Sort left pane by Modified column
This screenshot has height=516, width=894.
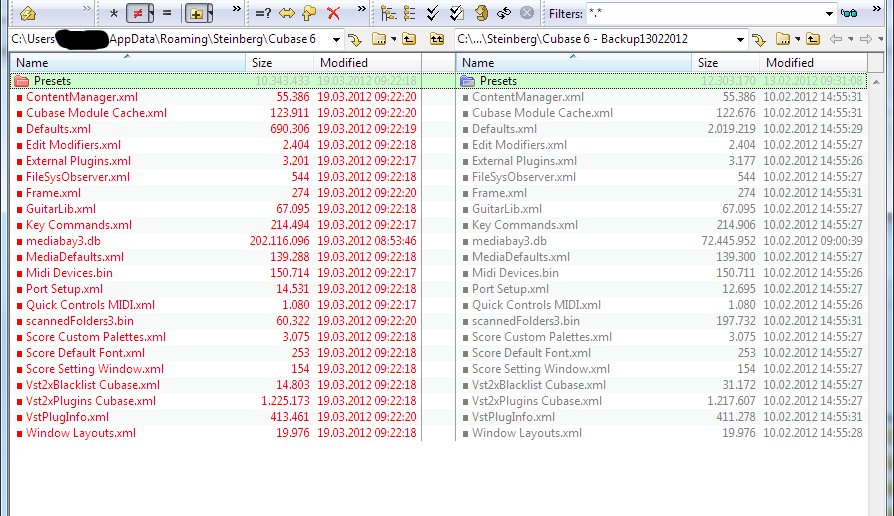point(367,63)
